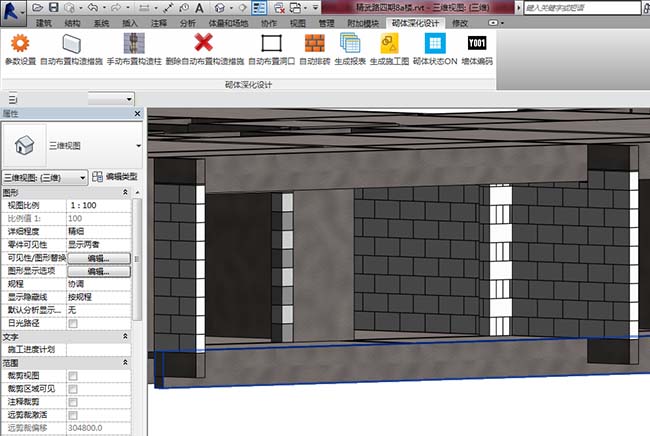Viewport: 650px width, 436px height.
Task: Click the 参数设置 gear icon
Action: click(x=20, y=43)
